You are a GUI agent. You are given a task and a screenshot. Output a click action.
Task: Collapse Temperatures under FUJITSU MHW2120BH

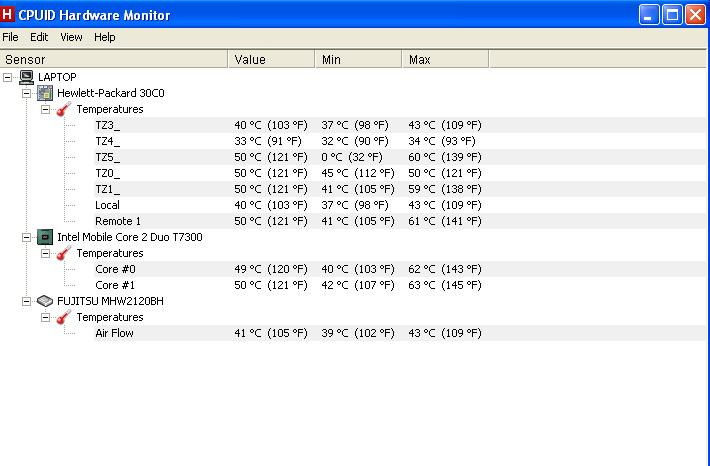tap(45, 317)
